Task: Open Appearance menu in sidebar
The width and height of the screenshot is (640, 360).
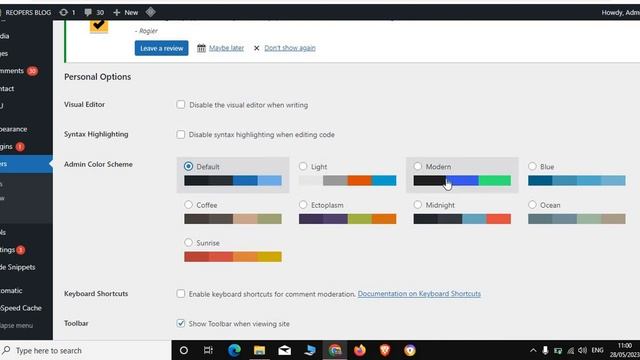Action: [x=25, y=129]
